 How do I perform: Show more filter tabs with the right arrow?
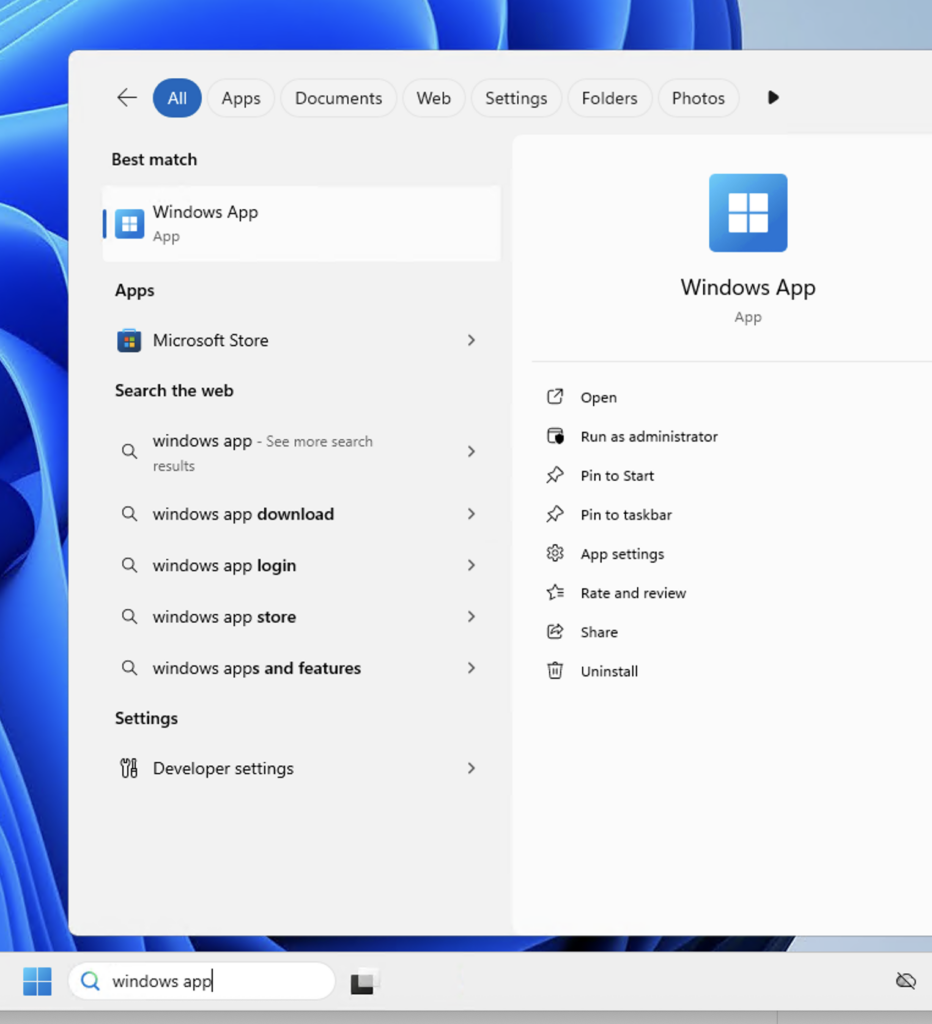772,98
